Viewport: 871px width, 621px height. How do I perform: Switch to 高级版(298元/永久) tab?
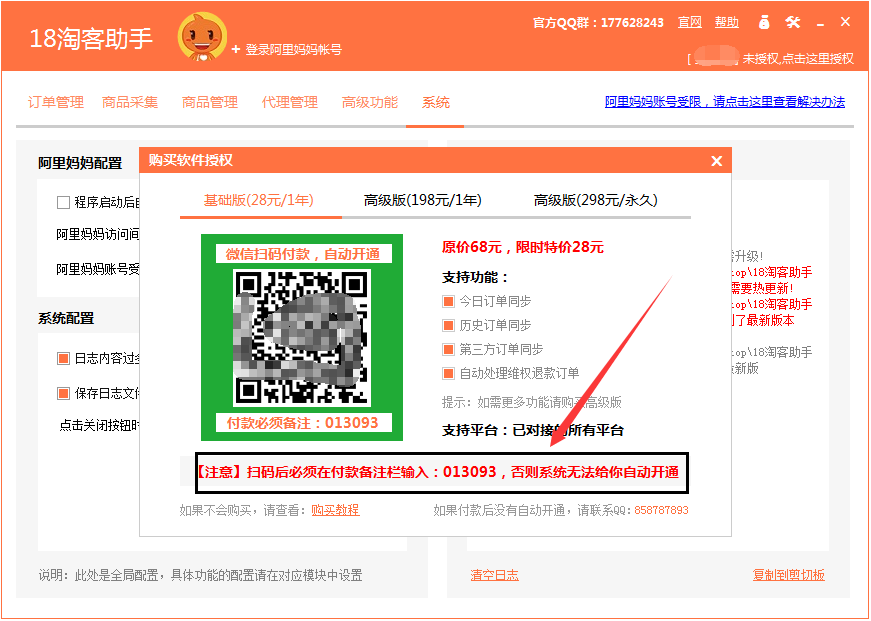tap(595, 200)
